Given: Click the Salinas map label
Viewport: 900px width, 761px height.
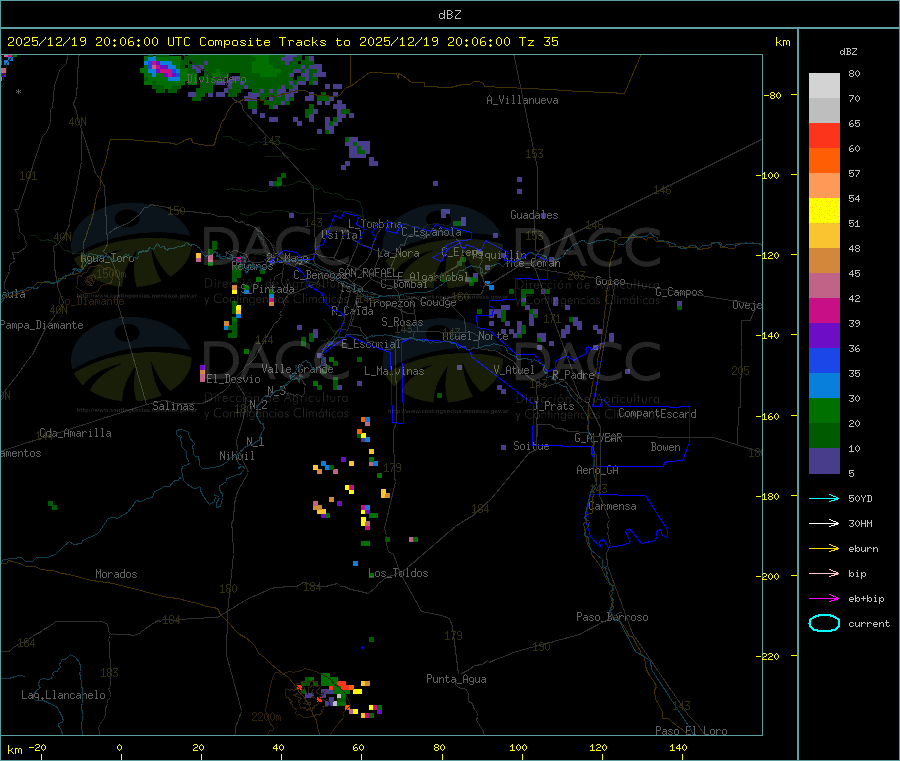Looking at the screenshot, I should (173, 406).
